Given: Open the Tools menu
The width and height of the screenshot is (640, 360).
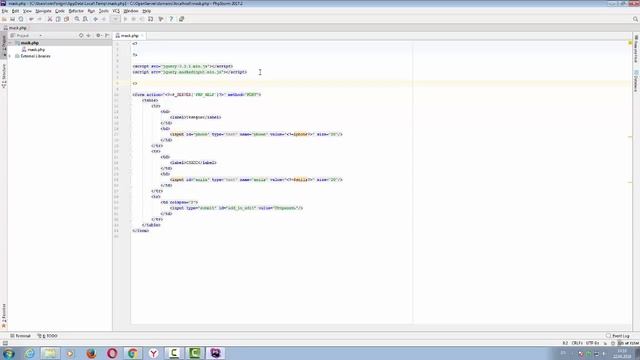Looking at the screenshot, I should coord(104,11).
